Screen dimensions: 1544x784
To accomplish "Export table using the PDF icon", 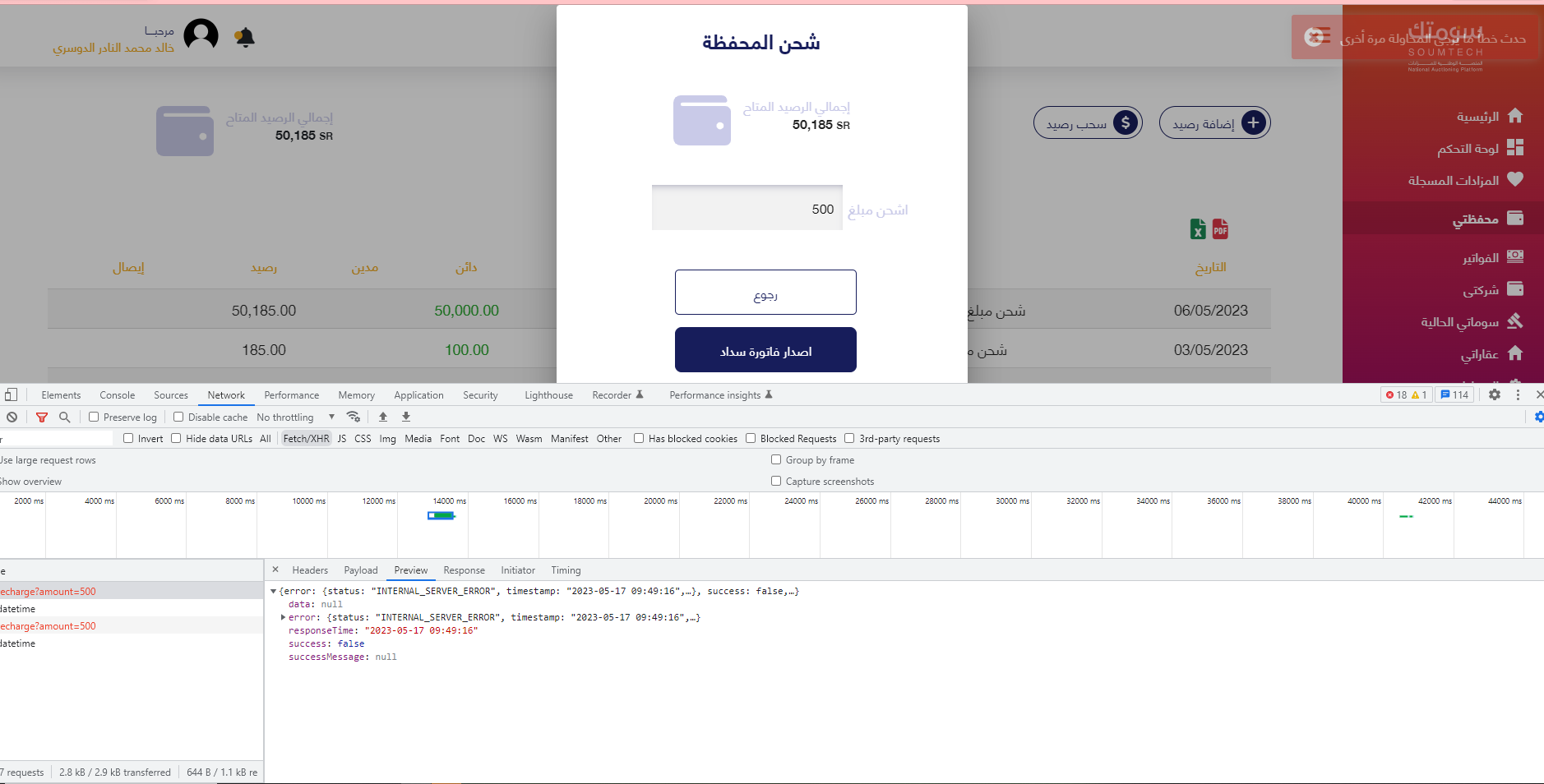I will click(1220, 229).
